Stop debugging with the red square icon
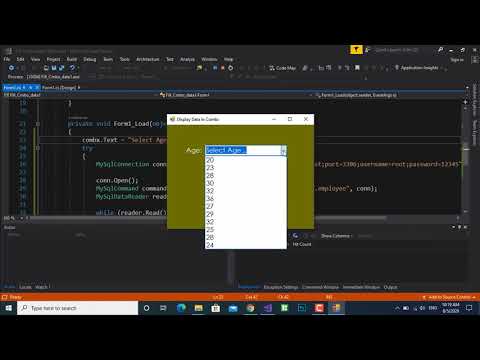The height and width of the screenshot is (360, 480). click(223, 68)
